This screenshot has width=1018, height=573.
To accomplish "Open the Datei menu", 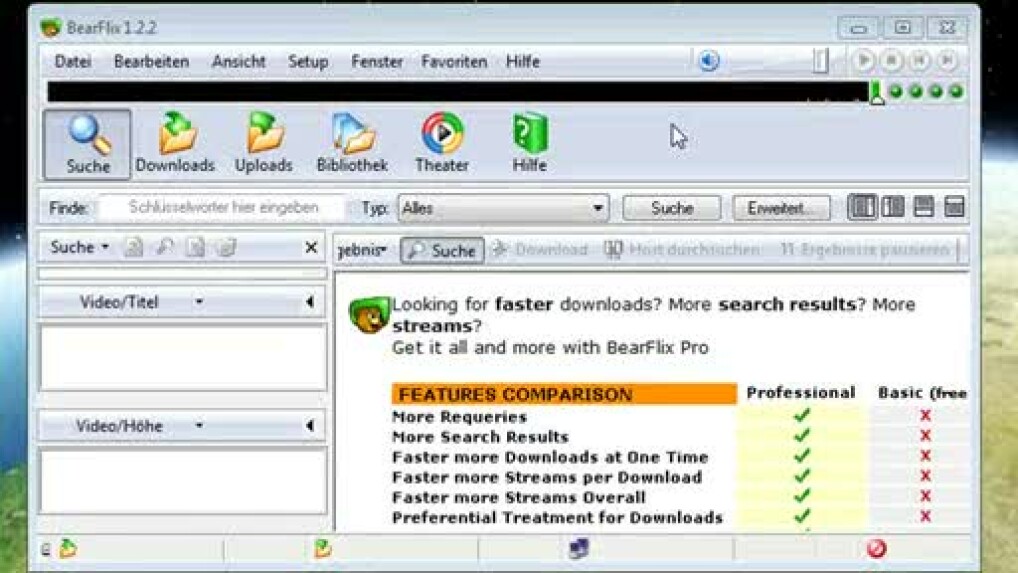I will pyautogui.click(x=73, y=61).
